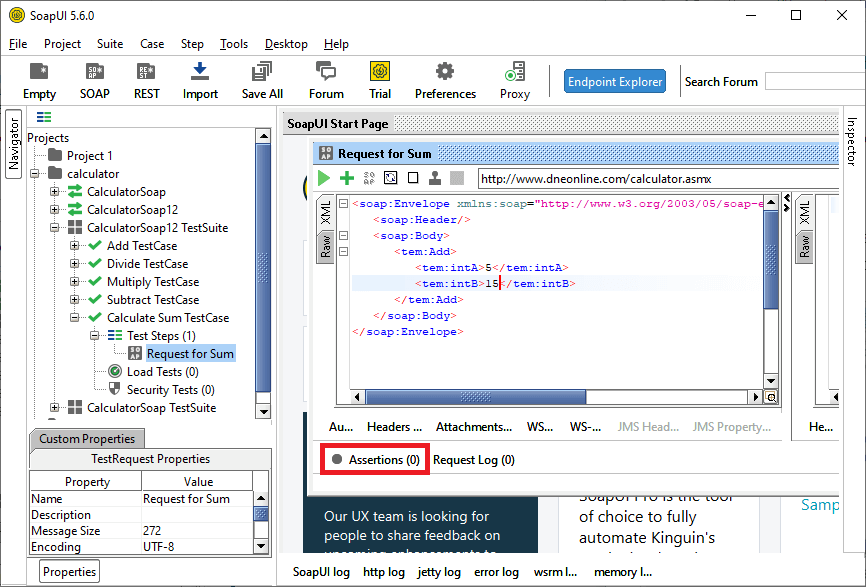This screenshot has width=868, height=587.
Task: Expand the CalculatorSoap interface node
Action: click(x=54, y=192)
